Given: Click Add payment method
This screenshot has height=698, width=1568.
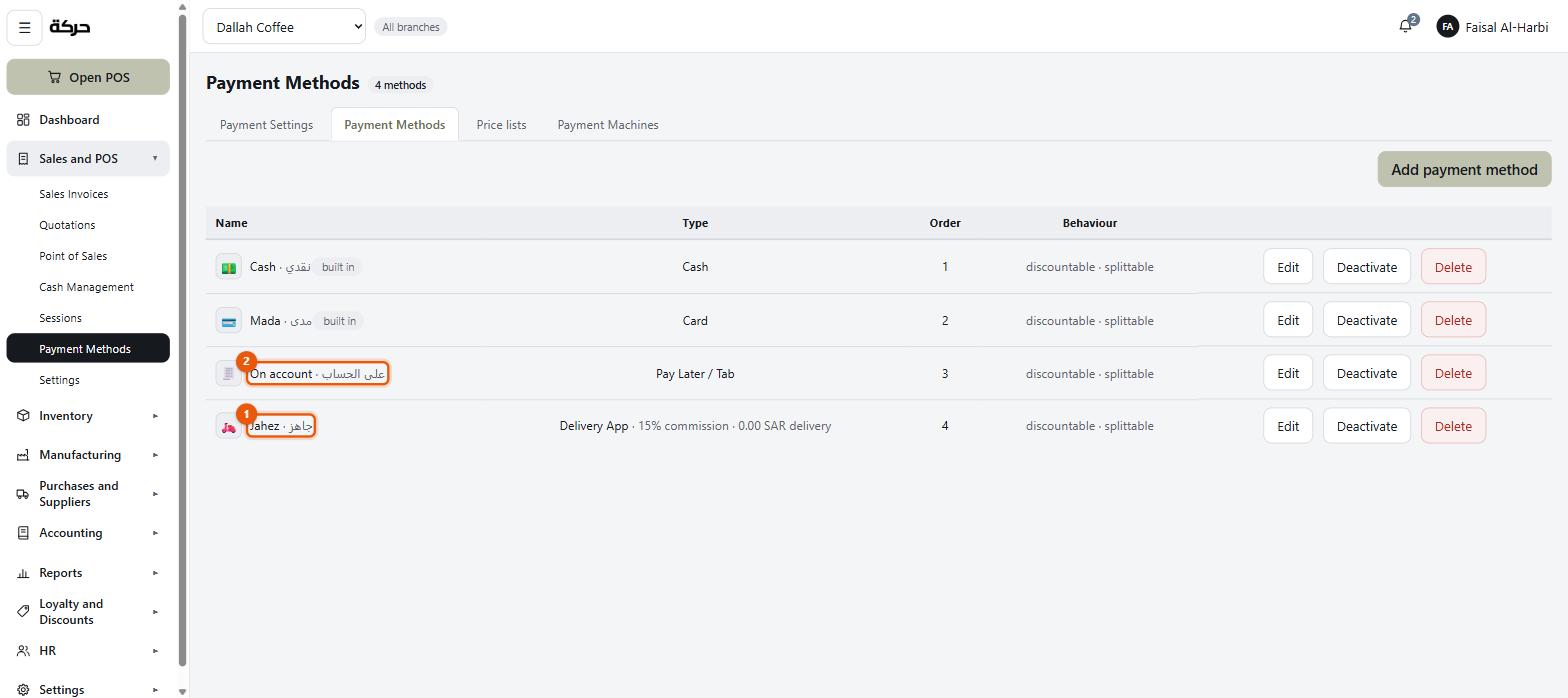Looking at the screenshot, I should point(1464,169).
